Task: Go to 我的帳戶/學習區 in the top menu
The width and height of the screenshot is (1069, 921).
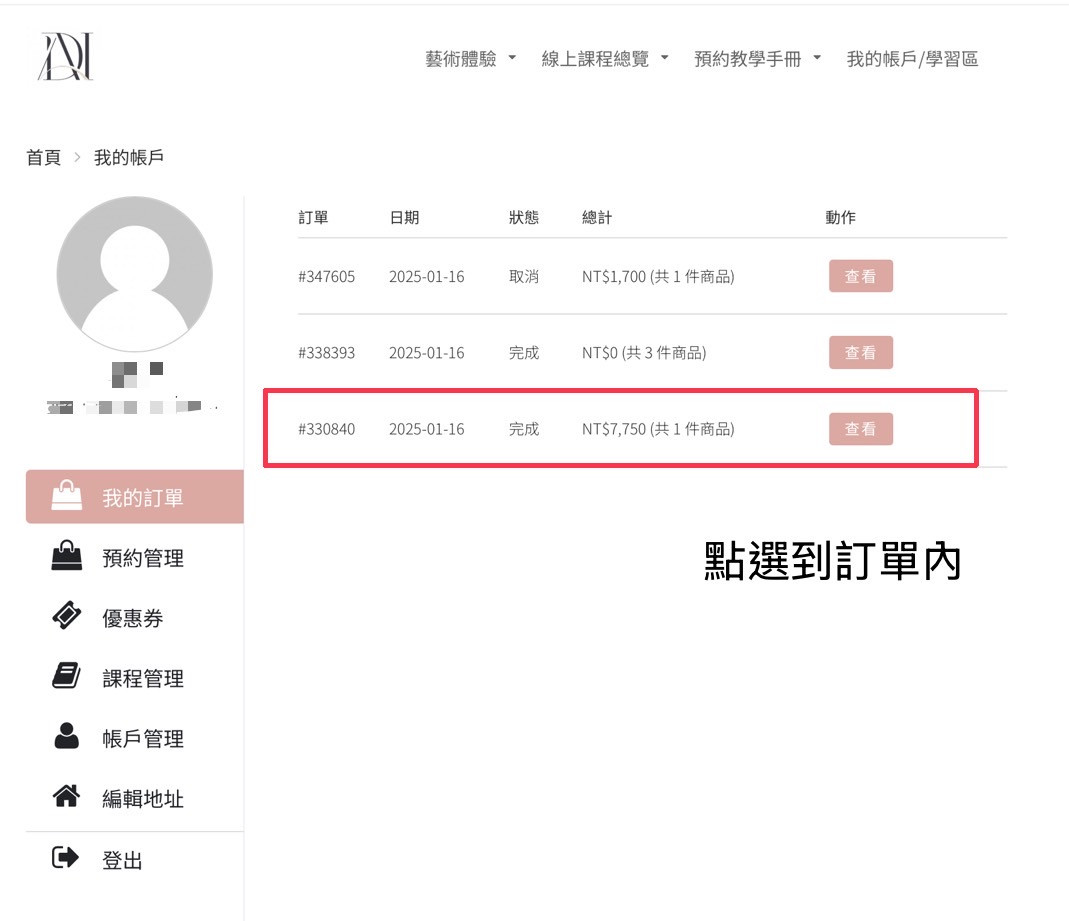Action: click(x=912, y=59)
